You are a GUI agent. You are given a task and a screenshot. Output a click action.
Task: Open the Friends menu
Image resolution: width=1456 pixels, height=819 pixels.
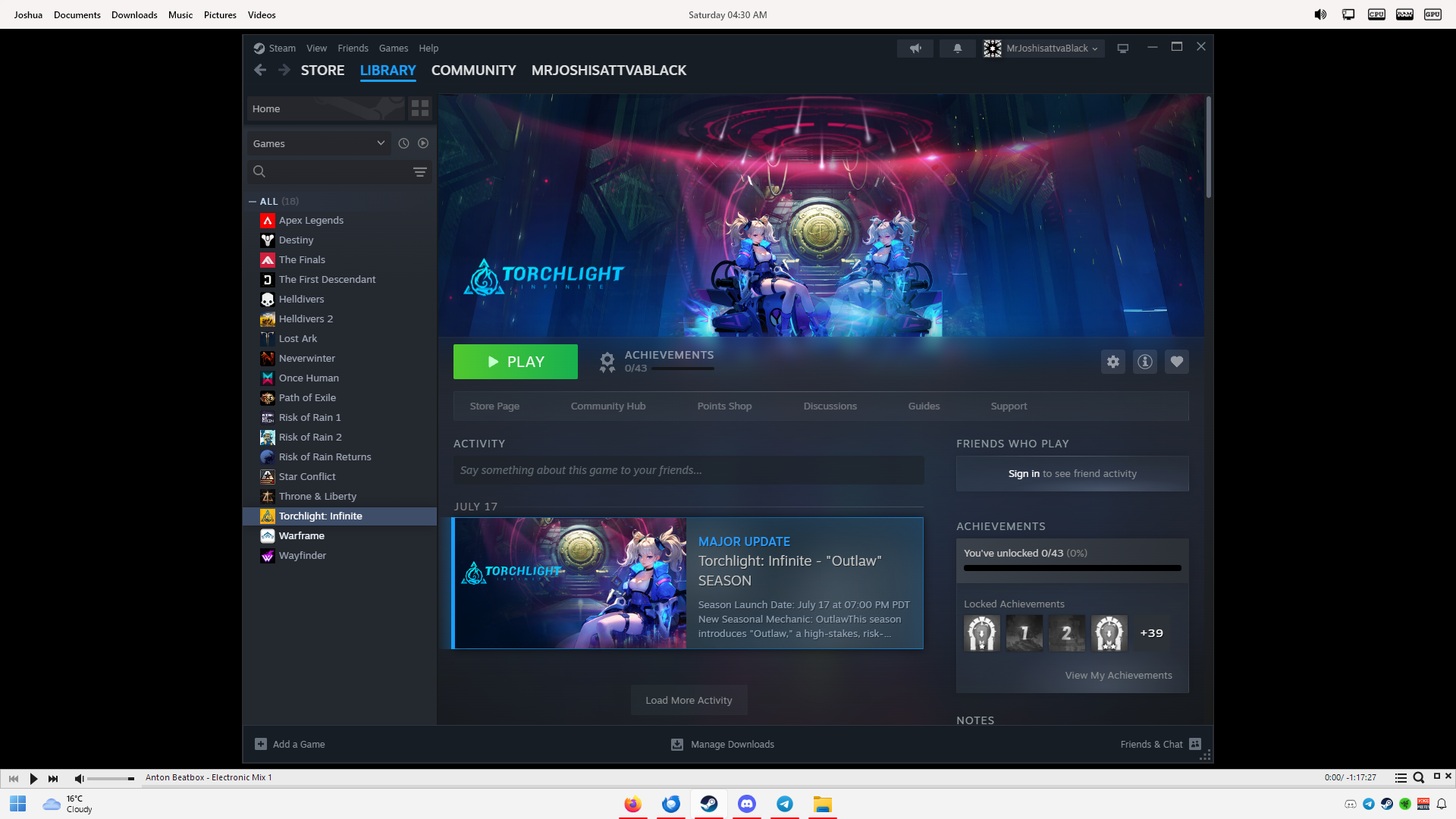[x=353, y=48]
